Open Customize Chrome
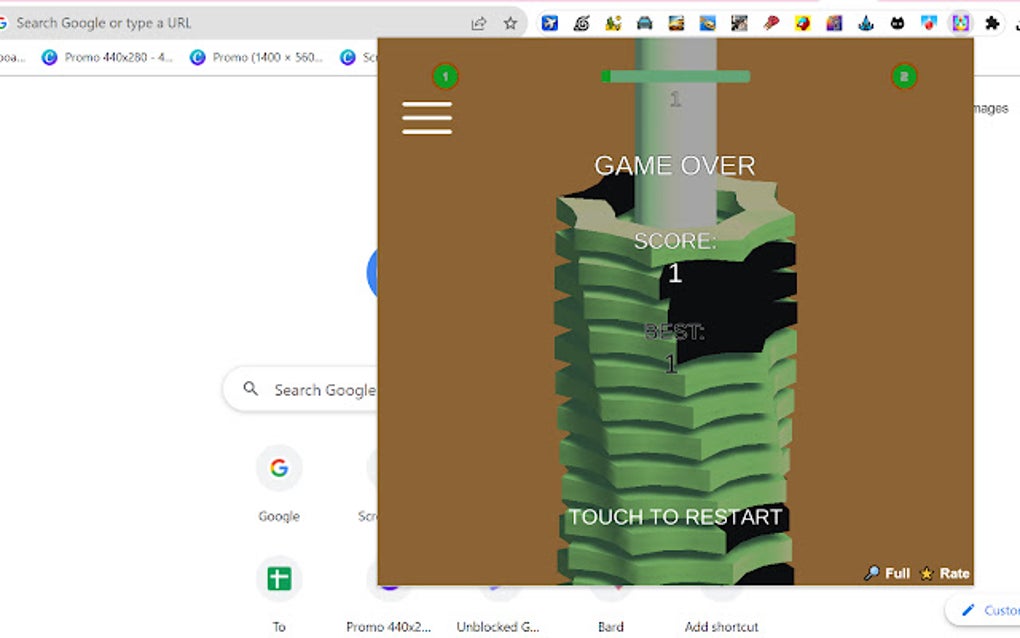The height and width of the screenshot is (638, 1020). click(990, 610)
